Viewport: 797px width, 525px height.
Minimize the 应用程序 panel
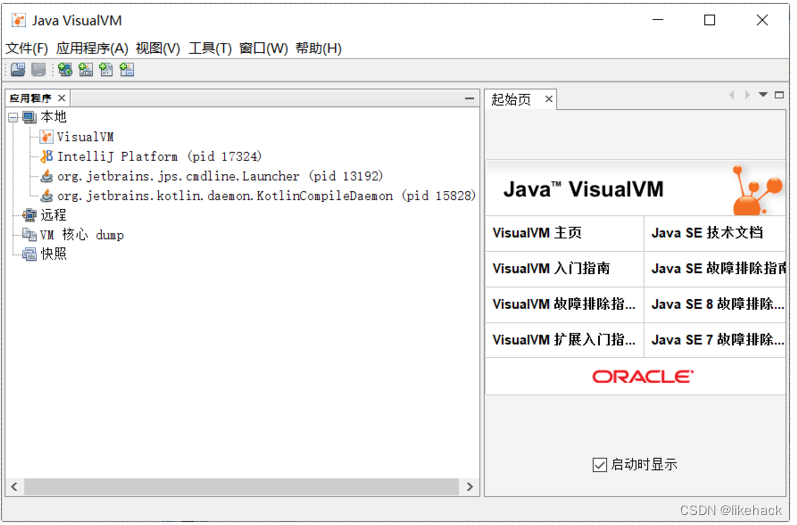pyautogui.click(x=469, y=98)
